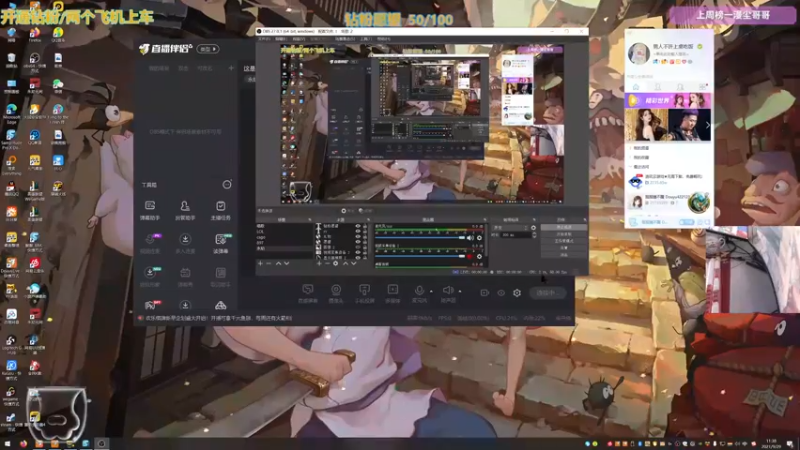Open OBS transition properties gear
The image size is (800, 450).
(x=534, y=228)
